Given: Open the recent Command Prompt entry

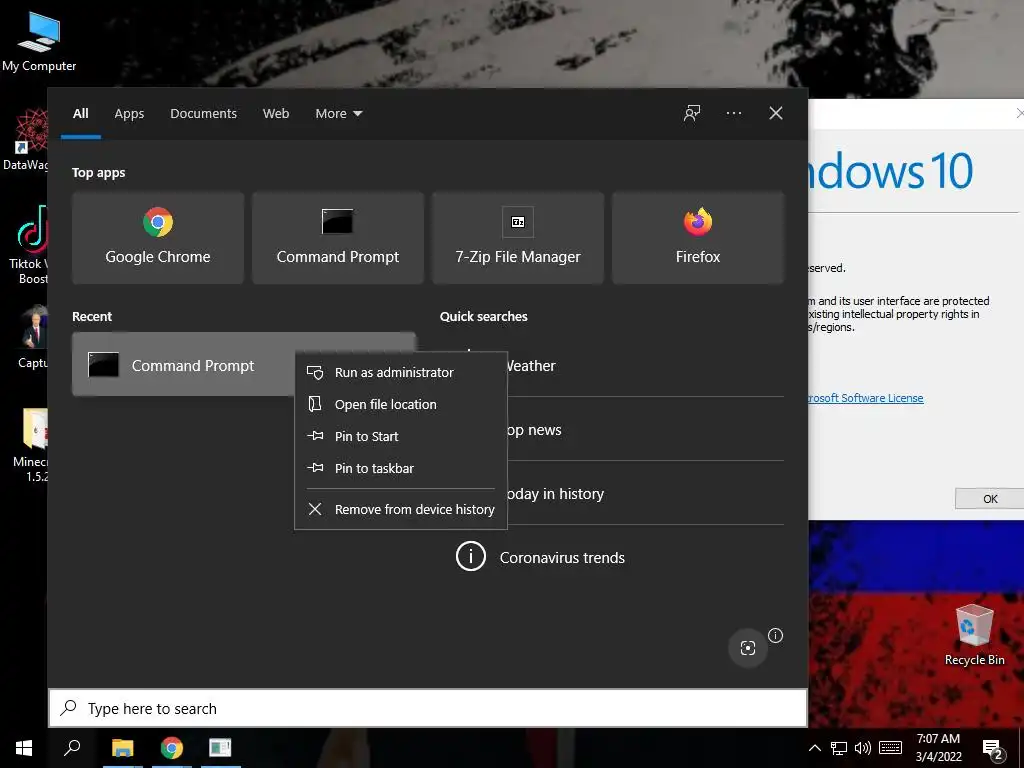Looking at the screenshot, I should tap(183, 364).
